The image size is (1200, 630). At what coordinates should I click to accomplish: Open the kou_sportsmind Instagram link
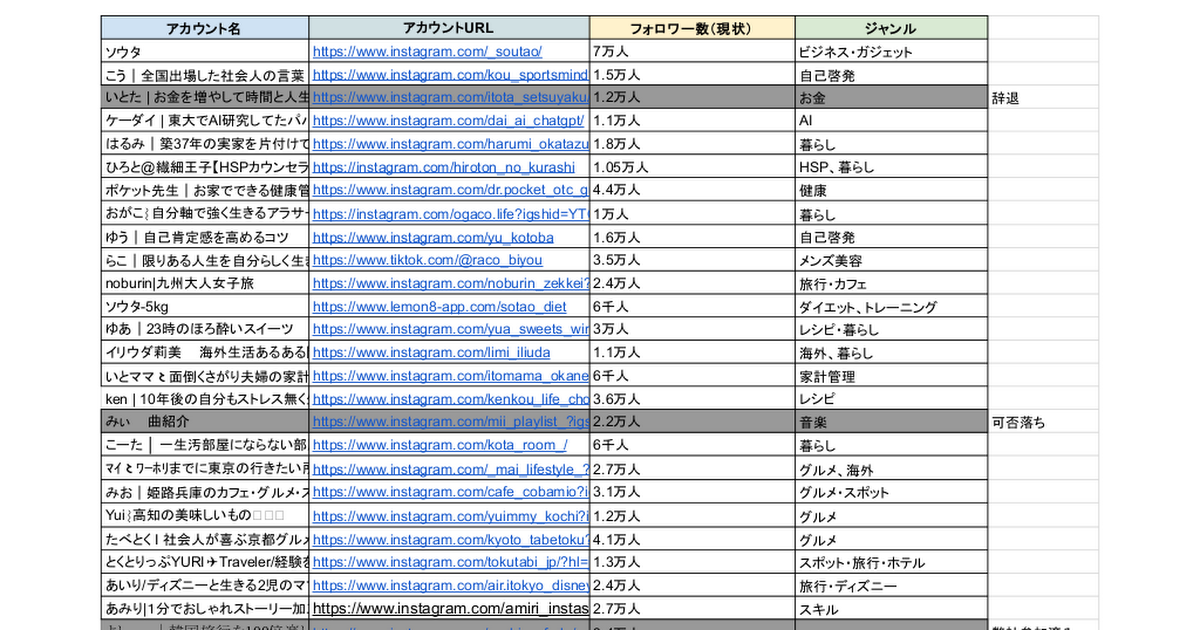pos(451,74)
